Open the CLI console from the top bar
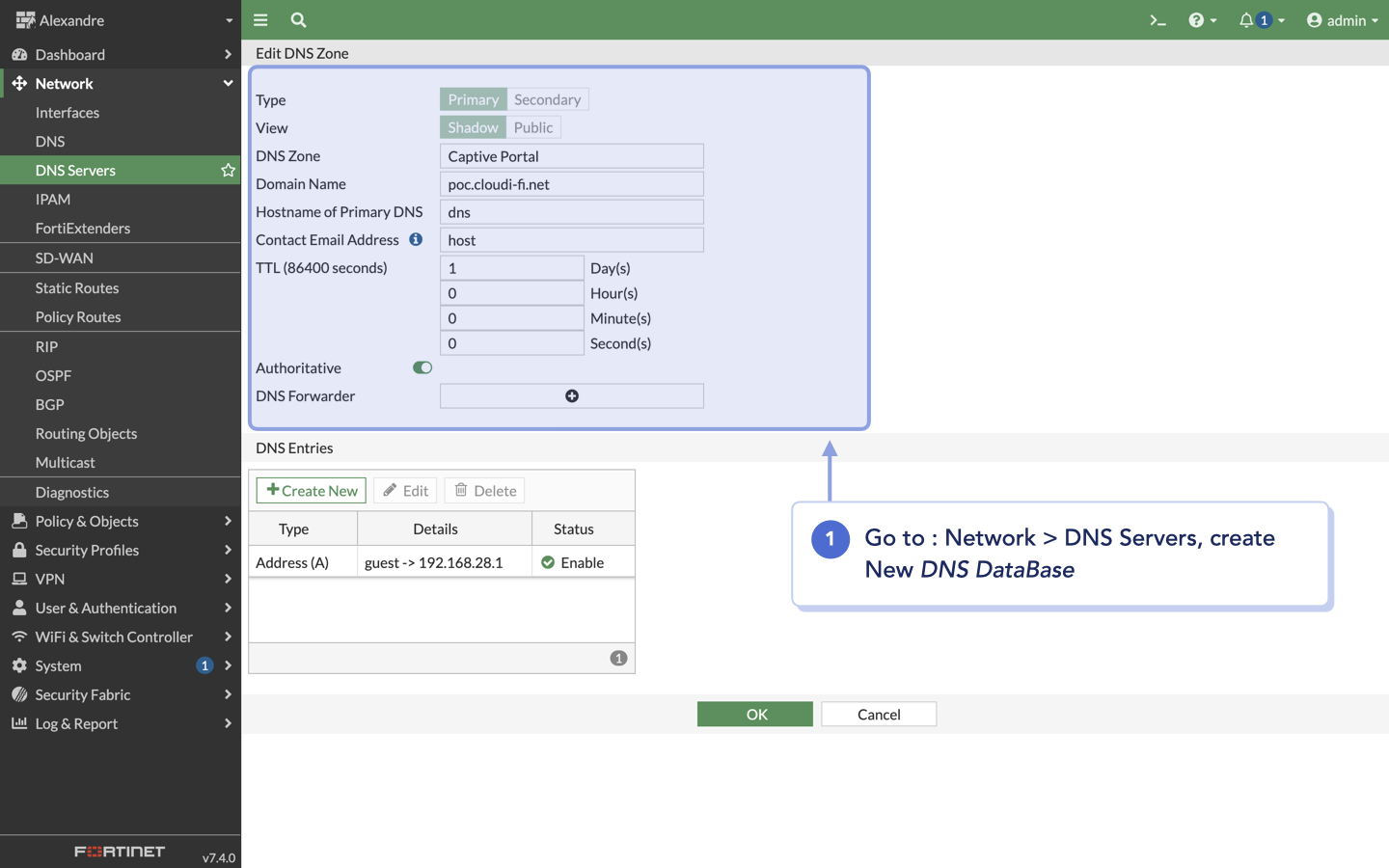The image size is (1389, 868). [x=1157, y=19]
